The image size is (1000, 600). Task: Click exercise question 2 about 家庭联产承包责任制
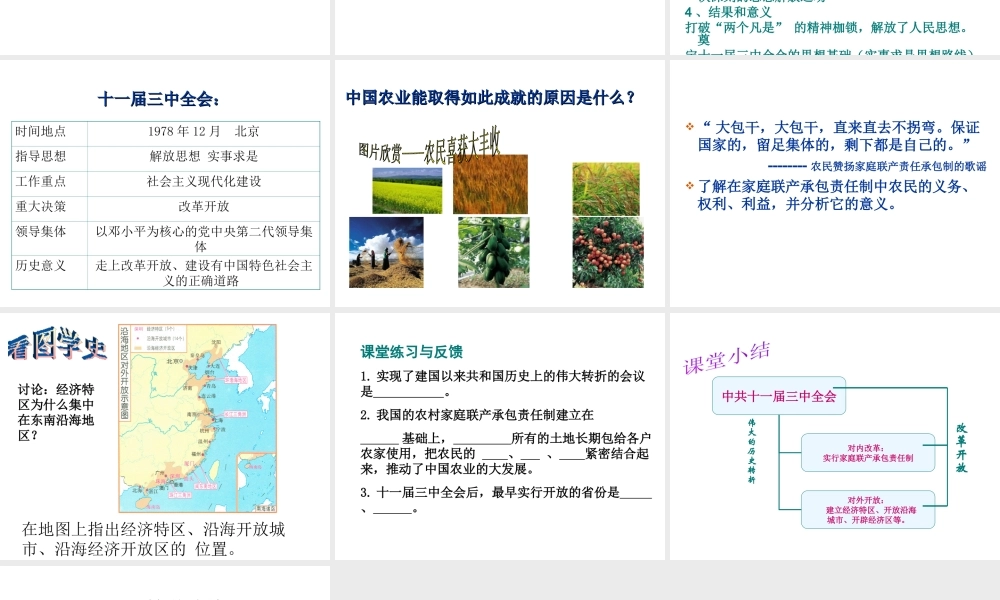(505, 442)
